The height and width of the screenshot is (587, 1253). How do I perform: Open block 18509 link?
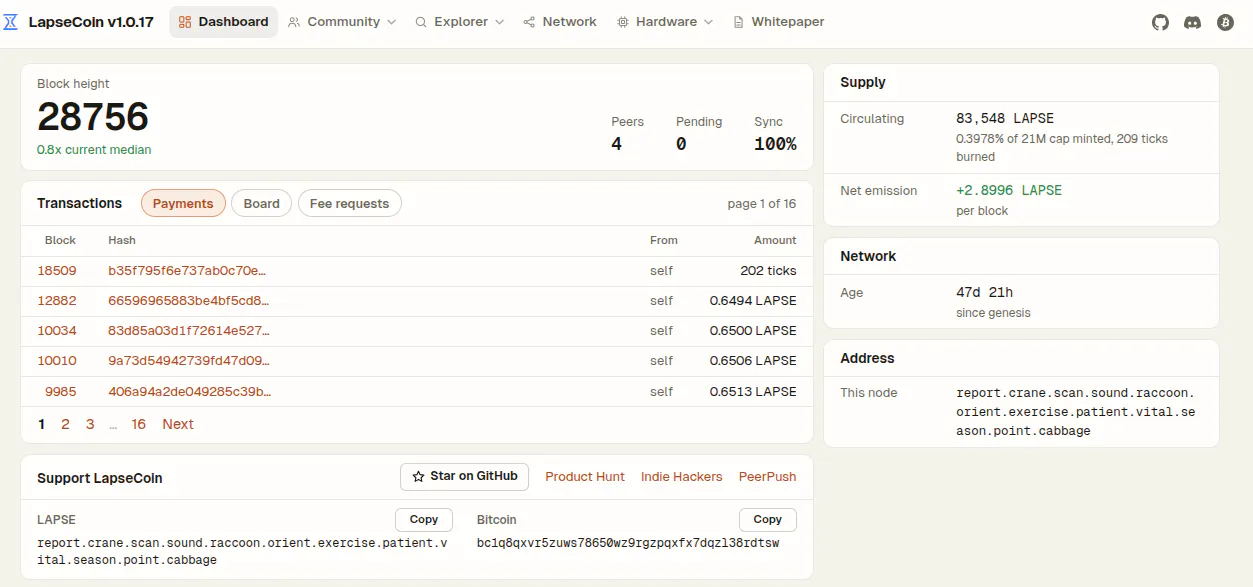(x=57, y=271)
